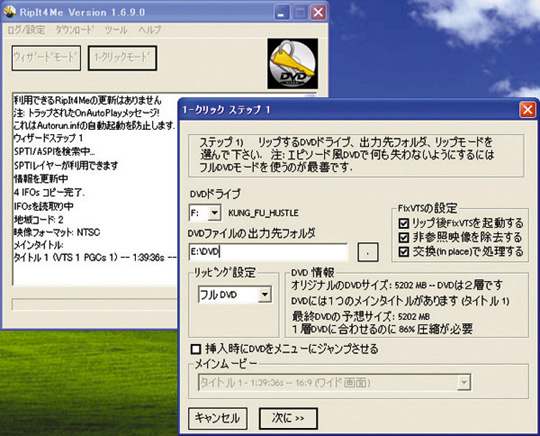Click the RipIt4Me title bar app icon
The height and width of the screenshot is (436, 540).
(x=10, y=11)
